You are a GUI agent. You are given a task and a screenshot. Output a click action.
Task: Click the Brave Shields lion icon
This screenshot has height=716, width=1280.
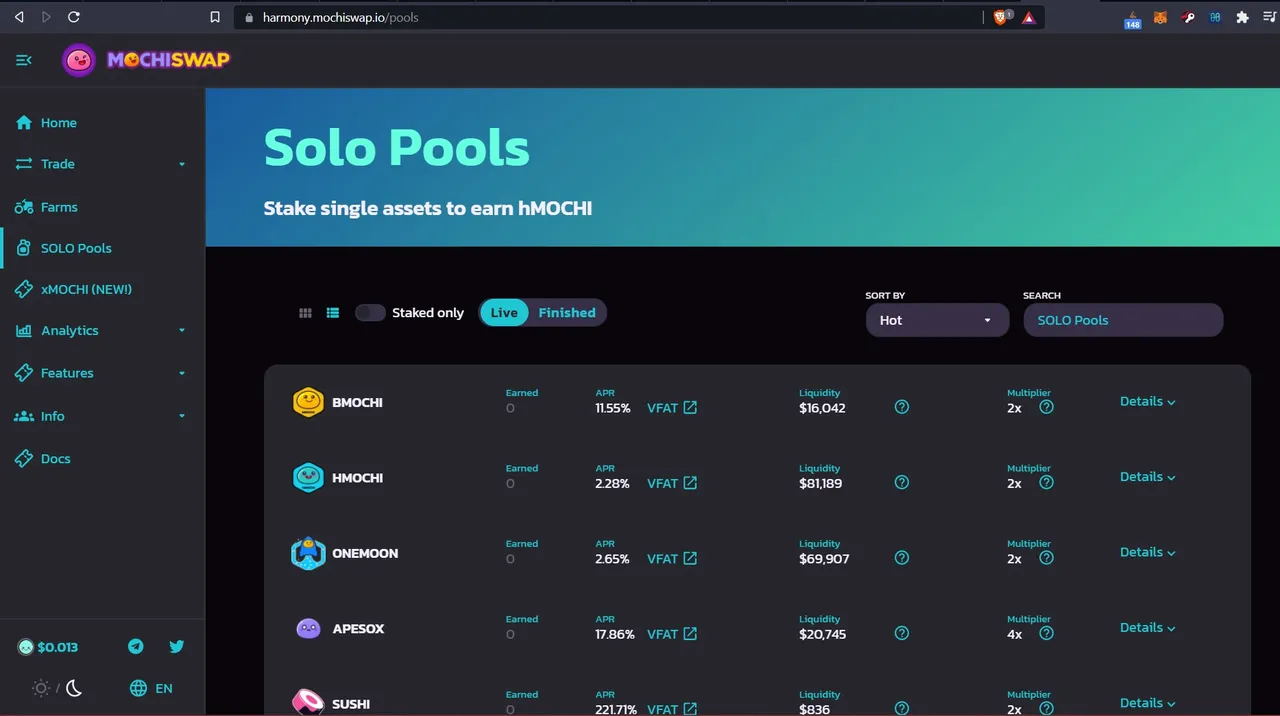point(1002,17)
